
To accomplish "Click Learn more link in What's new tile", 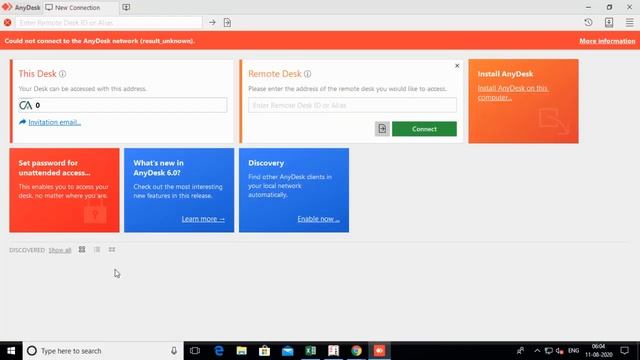I will (203, 219).
